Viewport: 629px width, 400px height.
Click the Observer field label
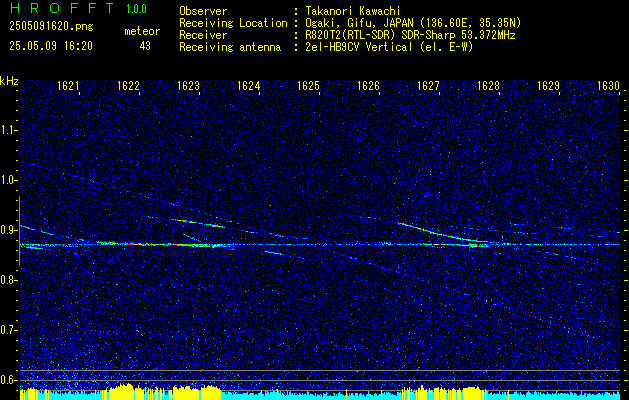(x=203, y=11)
